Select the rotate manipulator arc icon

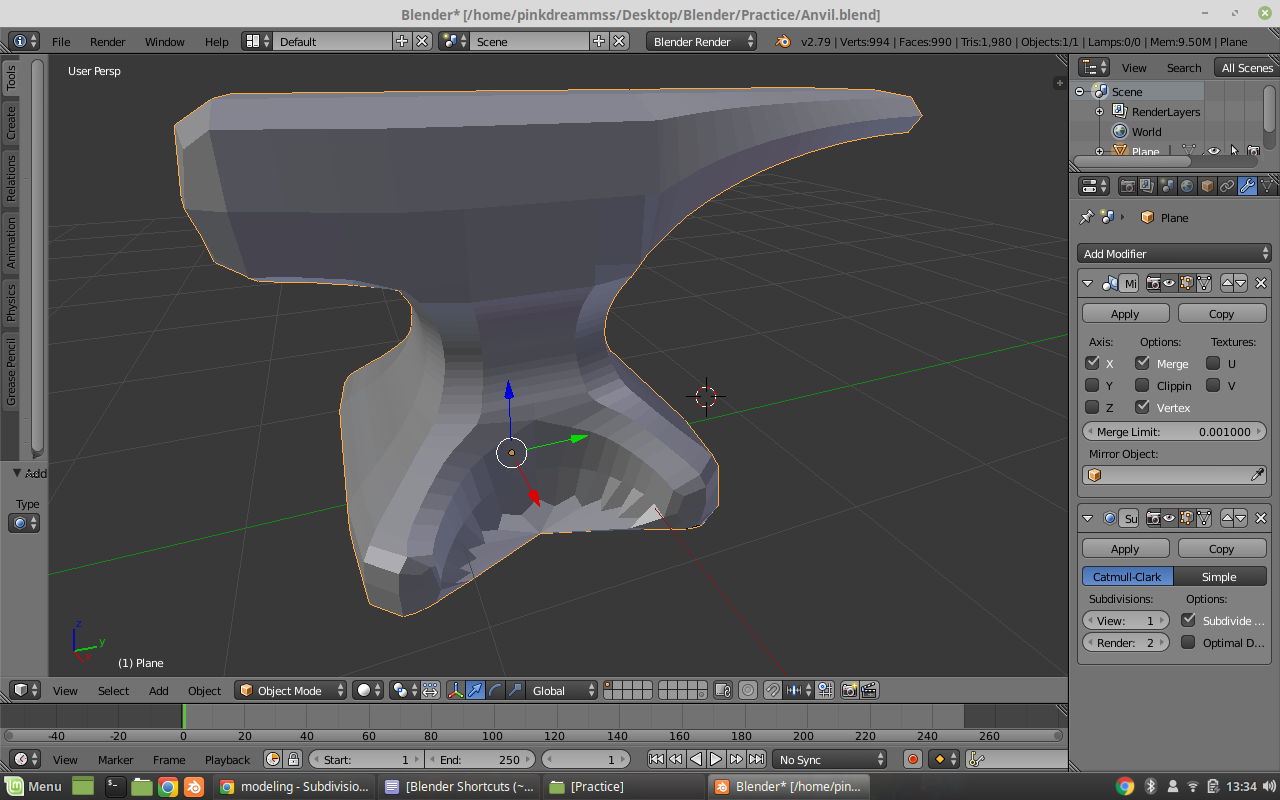(495, 690)
